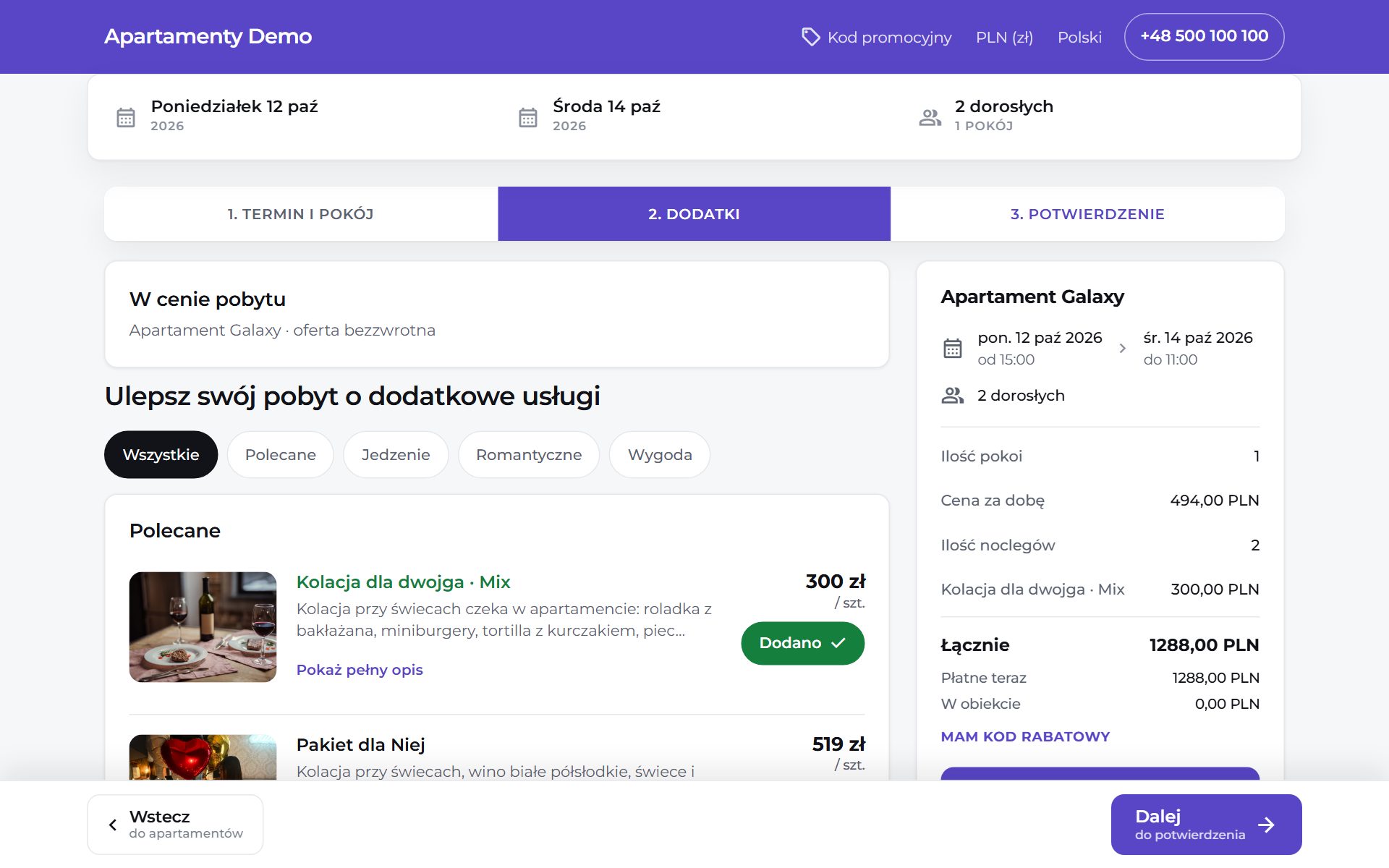Click the Pakiet dla Niej title
Viewport: 1389px width, 868px height.
(360, 744)
